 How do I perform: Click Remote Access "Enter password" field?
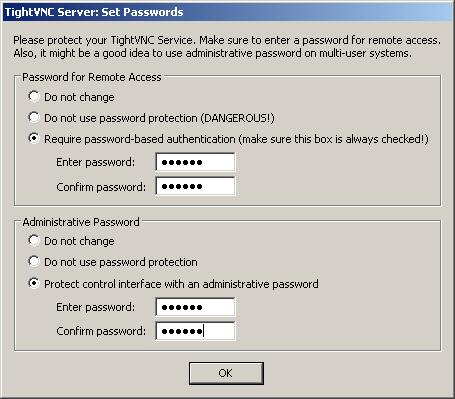coord(195,162)
